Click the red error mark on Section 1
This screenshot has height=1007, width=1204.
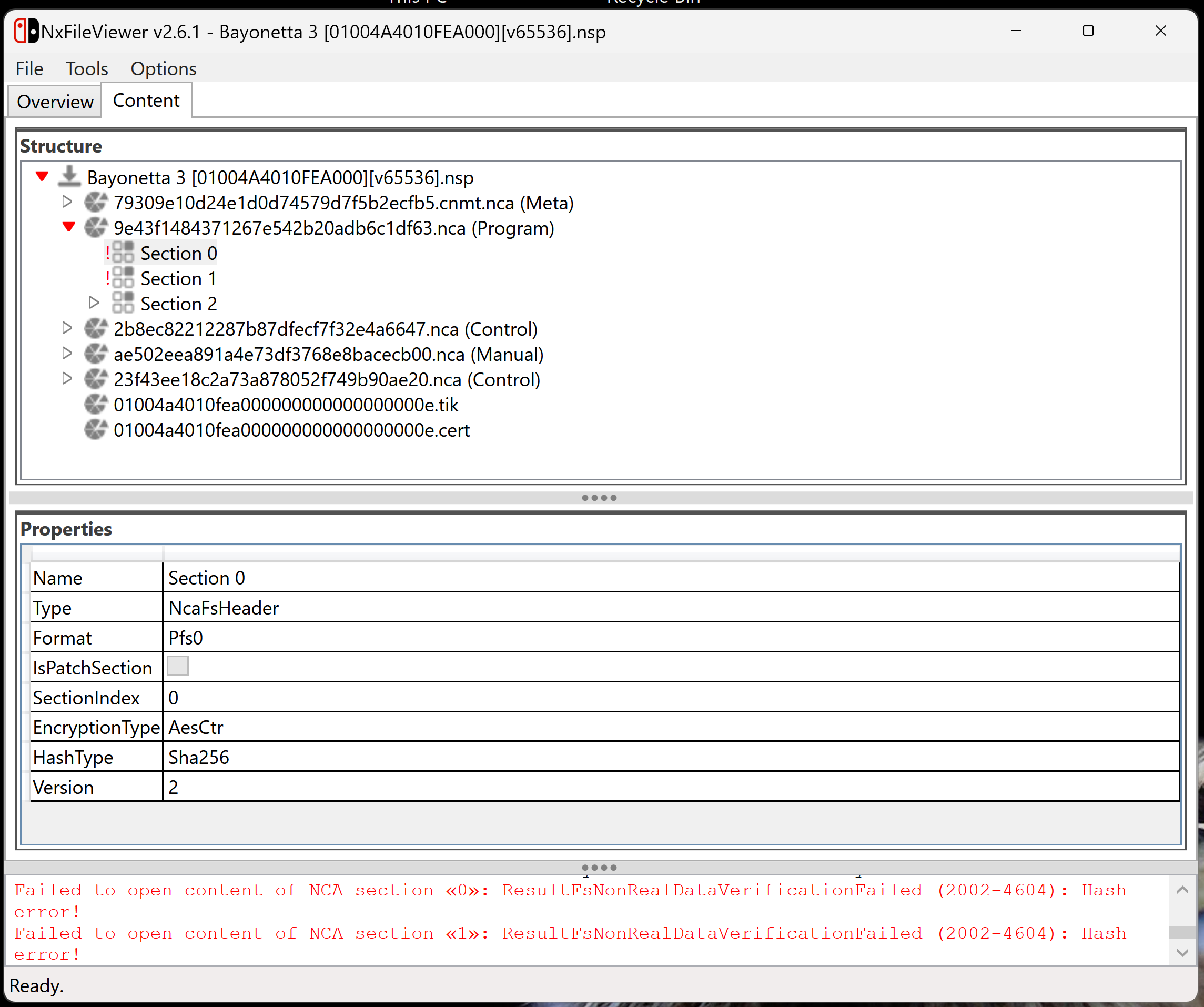(107, 278)
